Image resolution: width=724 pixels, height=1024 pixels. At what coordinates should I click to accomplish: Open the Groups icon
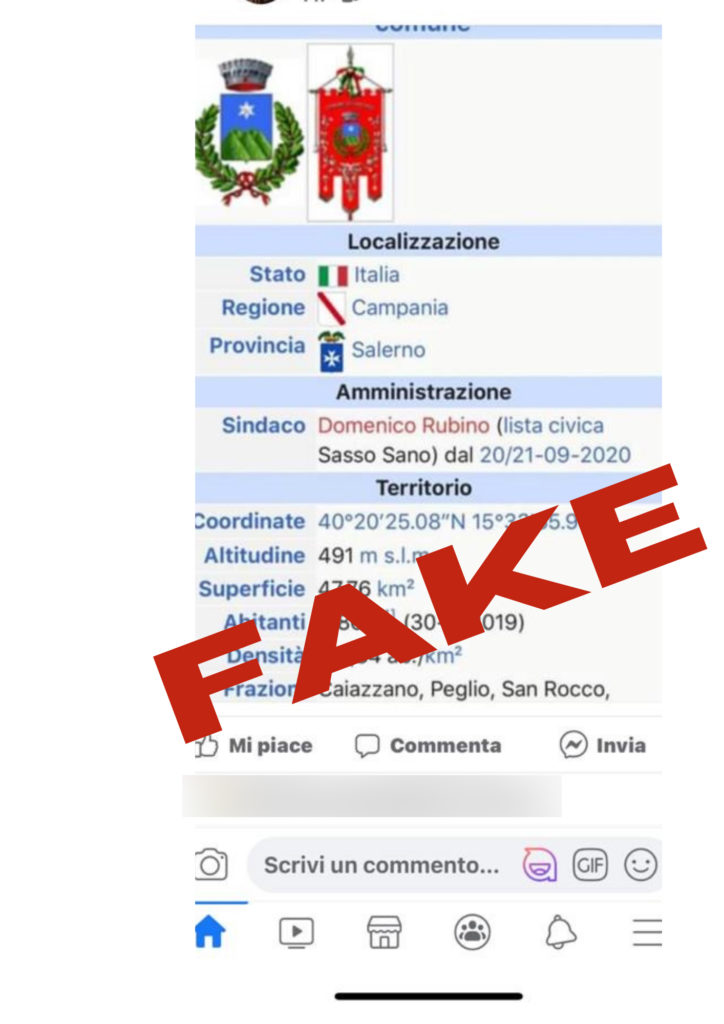(472, 932)
